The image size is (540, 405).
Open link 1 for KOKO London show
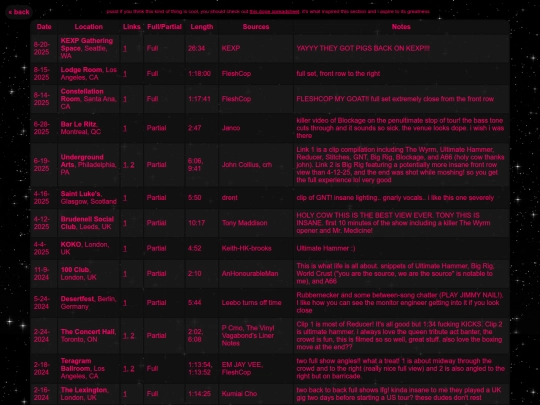(x=125, y=248)
